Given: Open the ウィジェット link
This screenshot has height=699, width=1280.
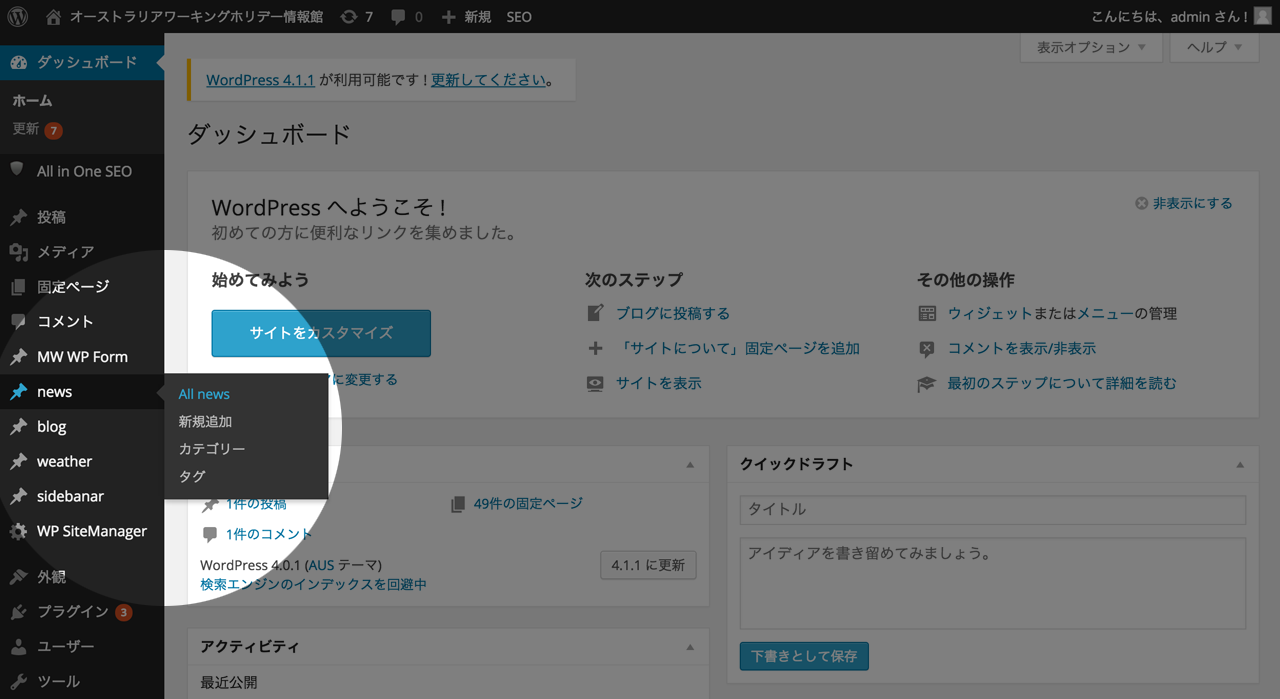Looking at the screenshot, I should click(x=990, y=313).
